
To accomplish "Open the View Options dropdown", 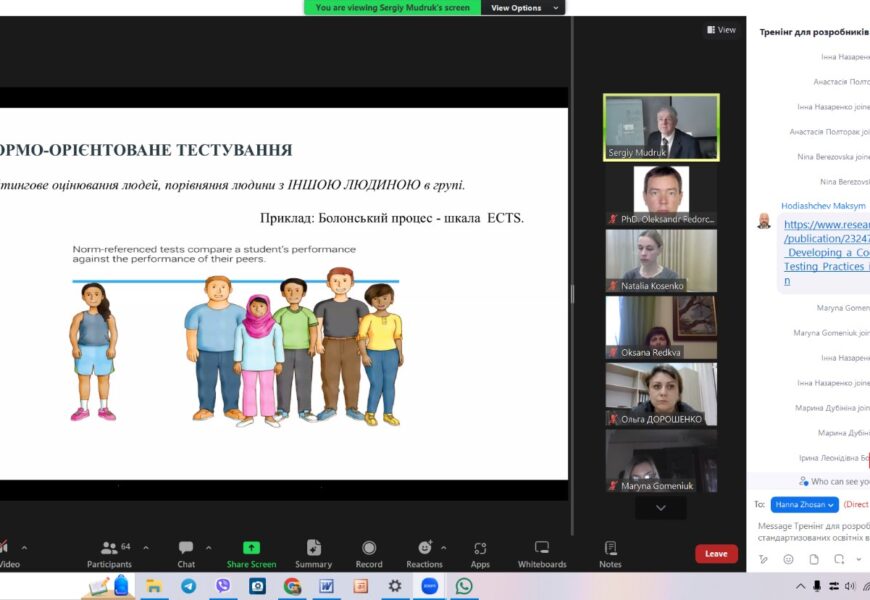I will (522, 8).
